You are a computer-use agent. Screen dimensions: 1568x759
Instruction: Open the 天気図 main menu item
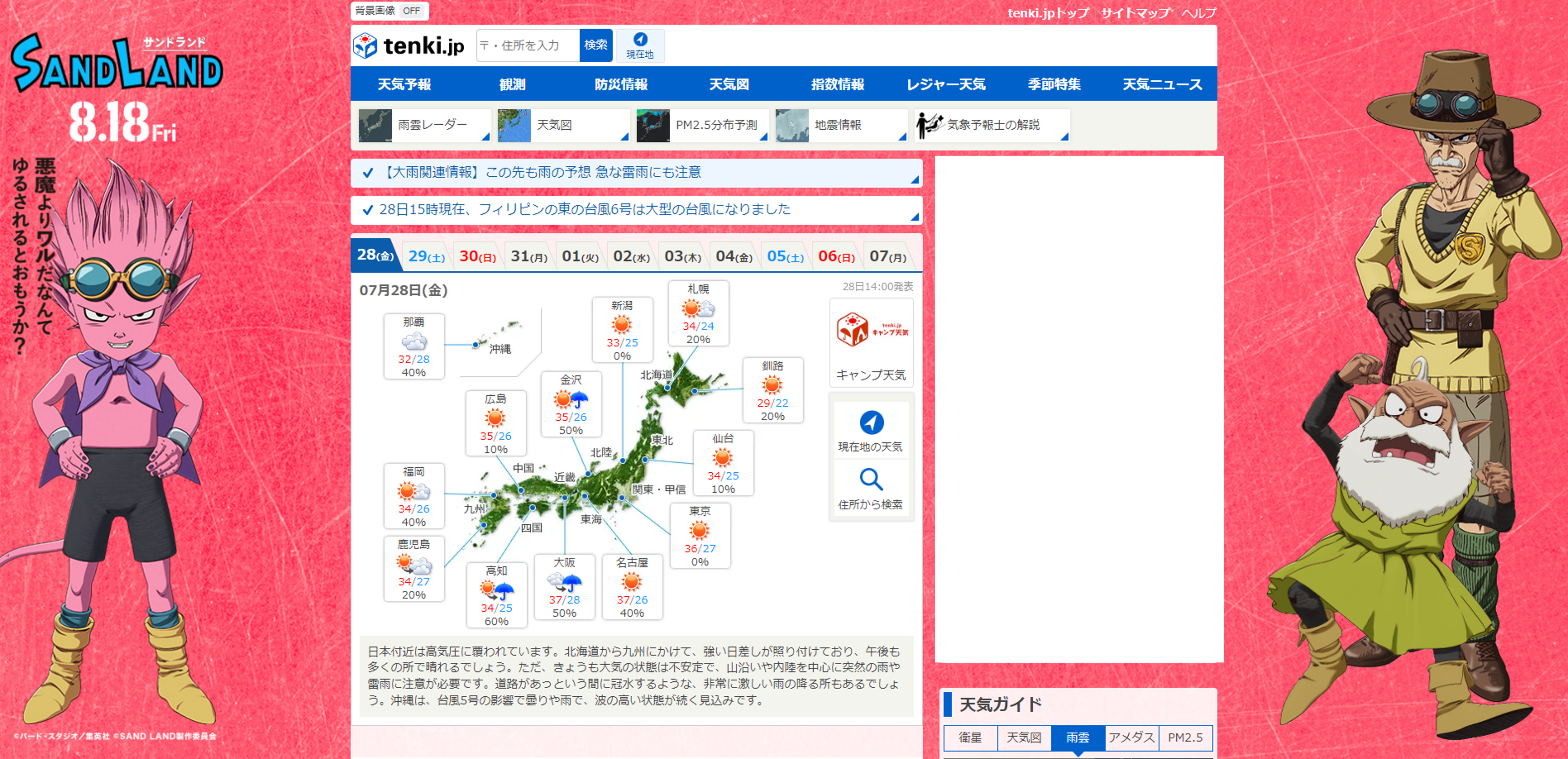click(729, 84)
